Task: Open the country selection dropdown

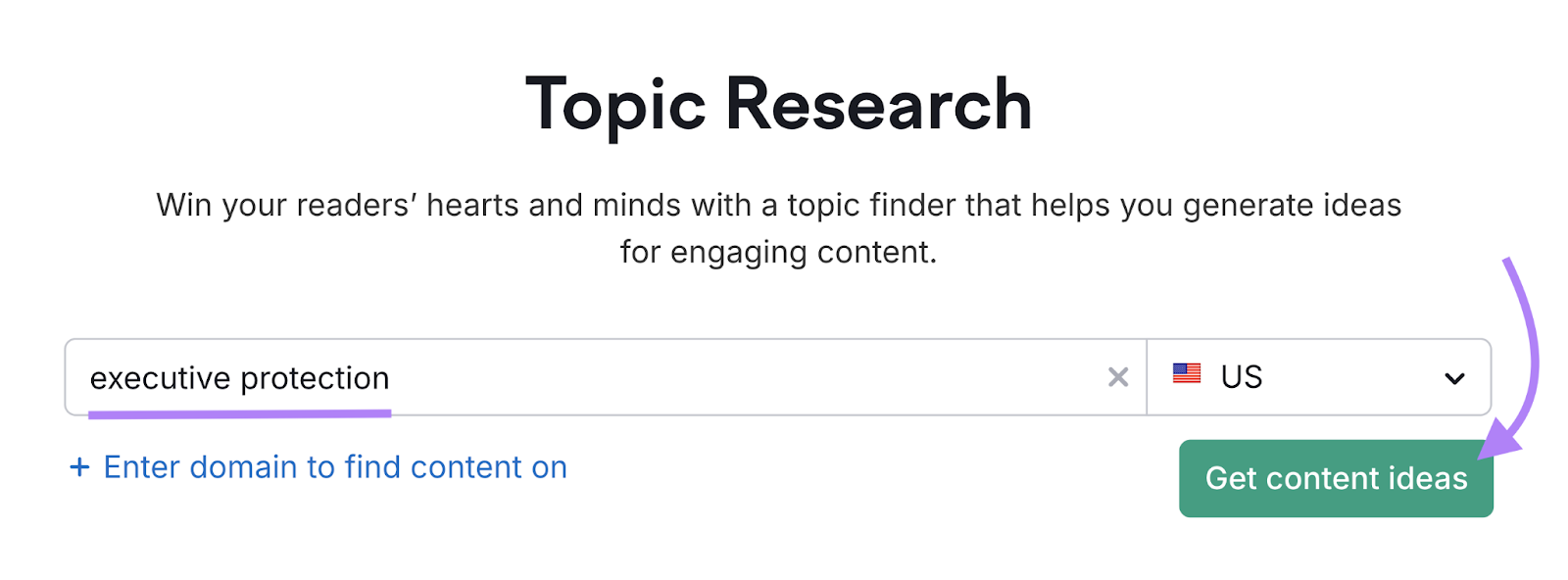Action: (1318, 377)
